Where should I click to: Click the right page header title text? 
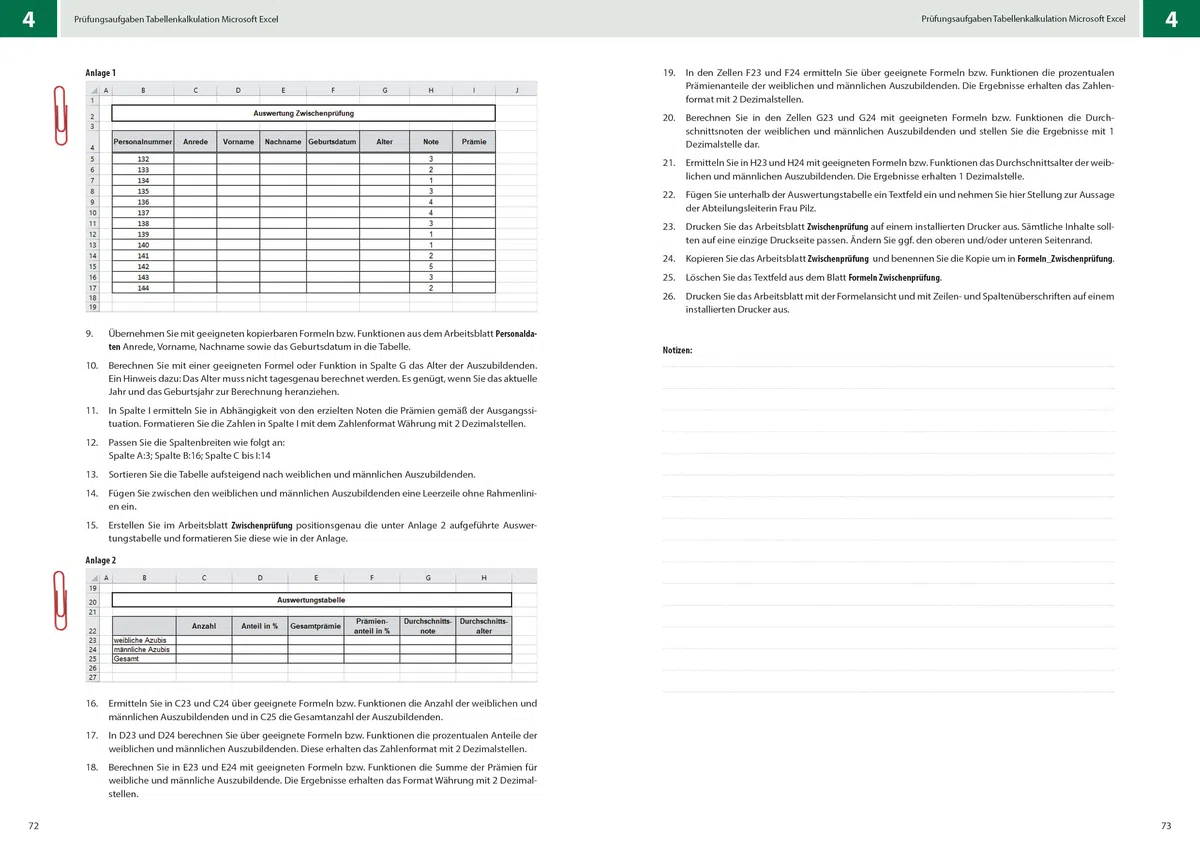tap(1023, 19)
